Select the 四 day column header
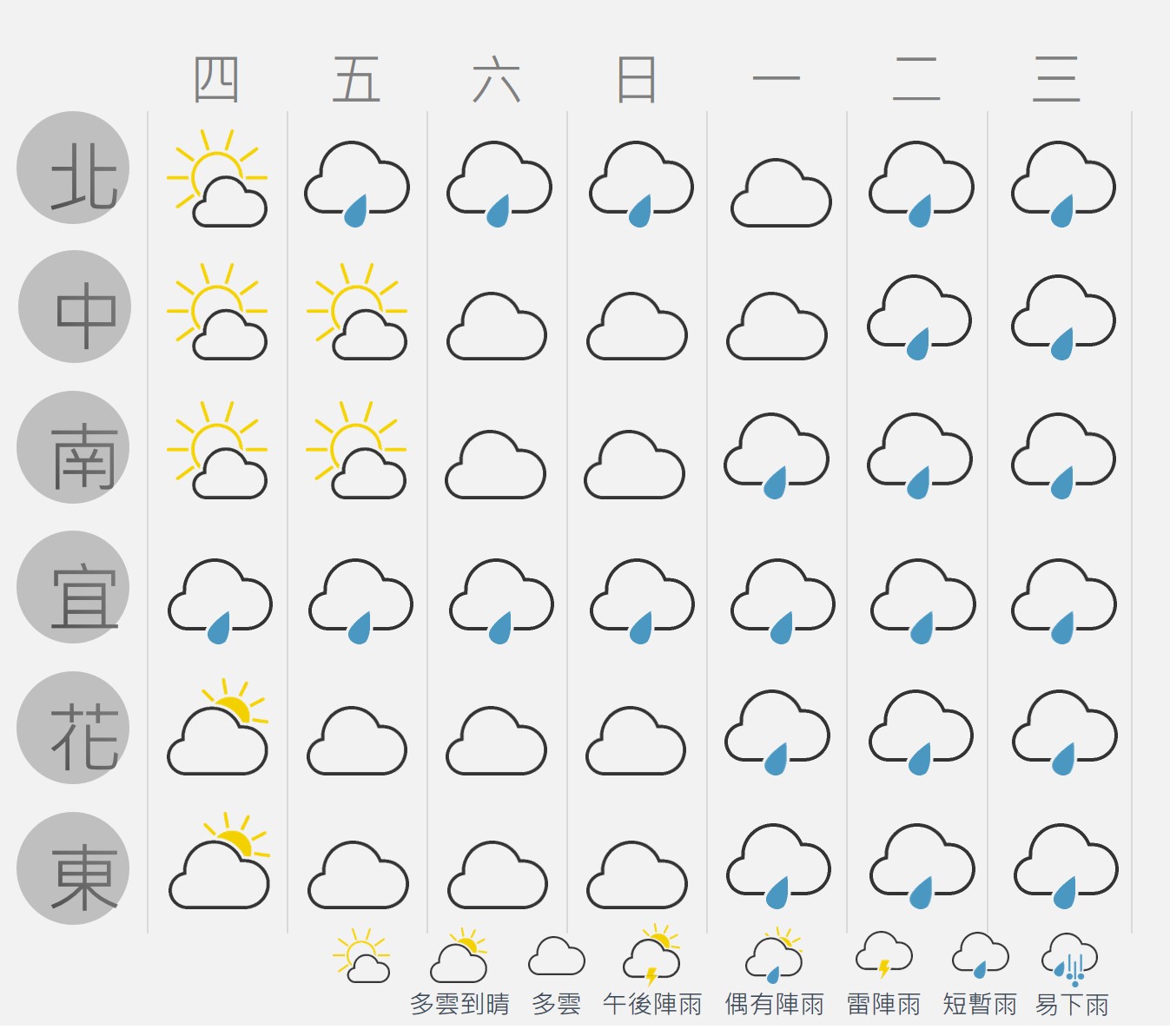 tap(216, 79)
